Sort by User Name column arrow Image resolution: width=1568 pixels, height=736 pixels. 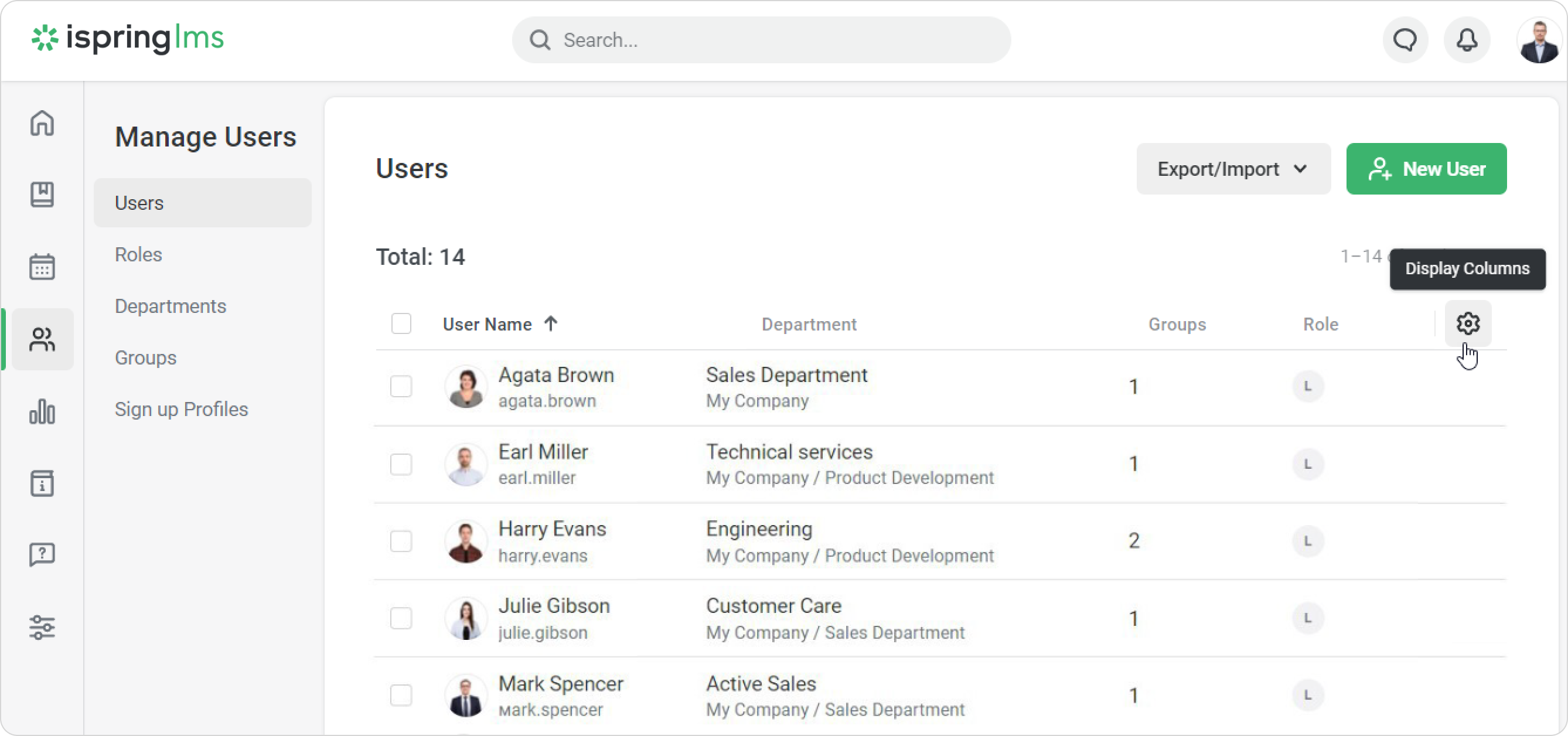pyautogui.click(x=551, y=323)
